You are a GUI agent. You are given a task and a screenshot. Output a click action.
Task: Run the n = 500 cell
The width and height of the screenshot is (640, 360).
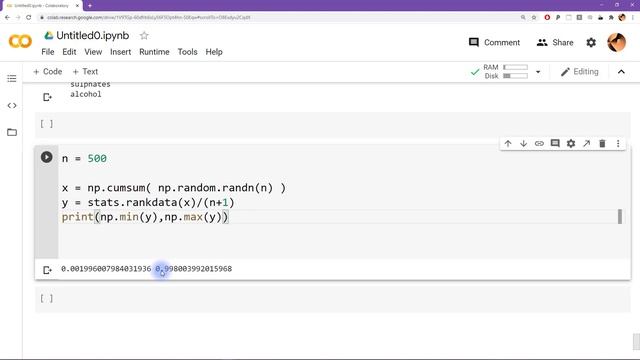click(47, 157)
